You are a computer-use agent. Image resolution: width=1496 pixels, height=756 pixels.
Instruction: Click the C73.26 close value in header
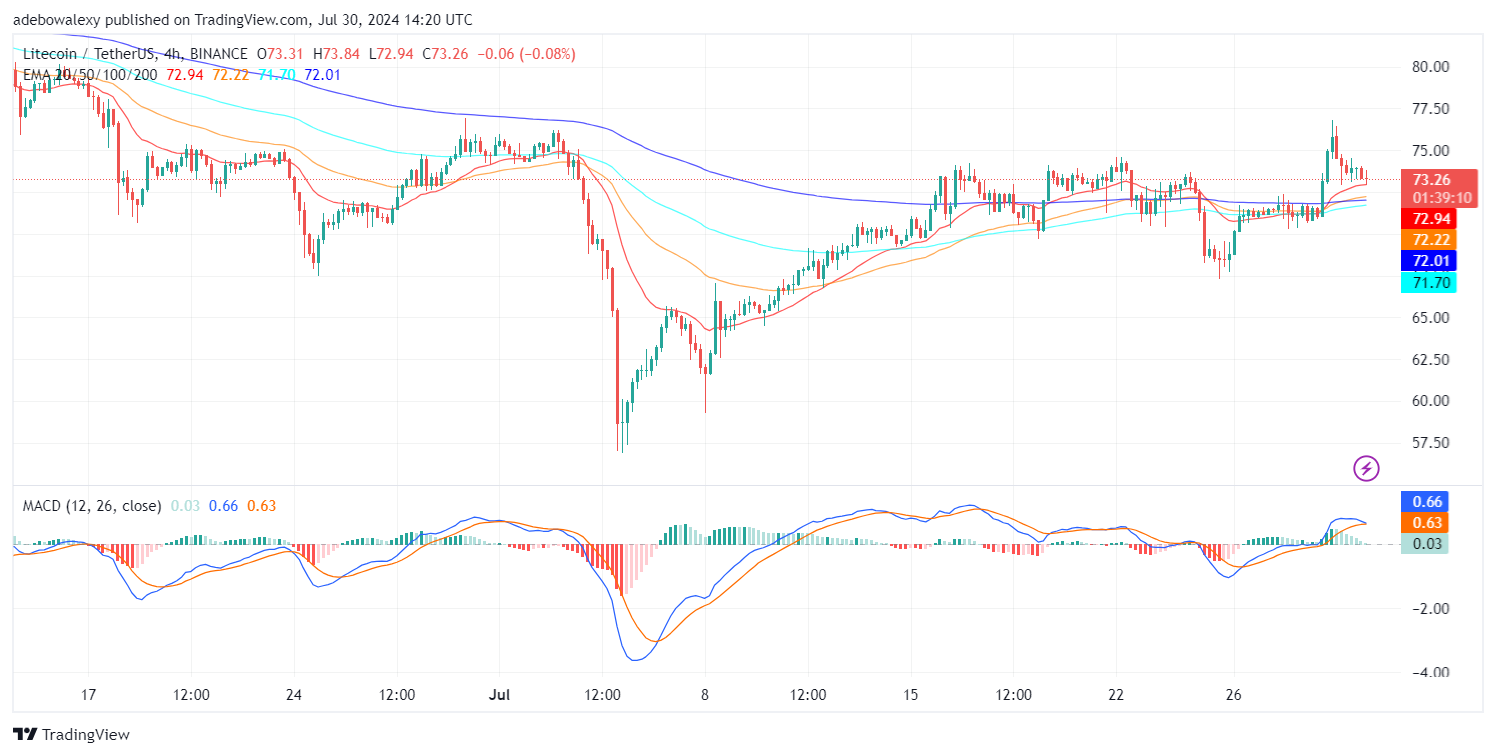coord(446,54)
